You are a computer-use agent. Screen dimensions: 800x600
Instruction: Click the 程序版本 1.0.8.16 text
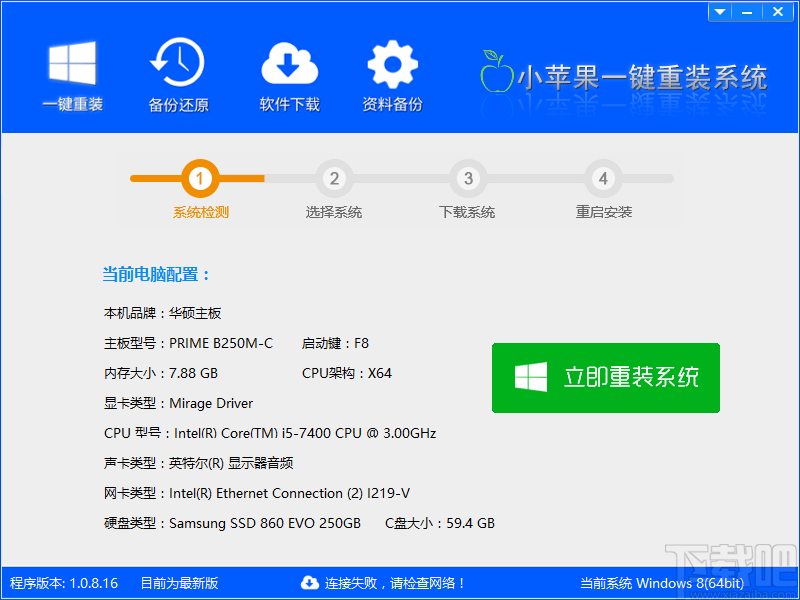pos(62,583)
